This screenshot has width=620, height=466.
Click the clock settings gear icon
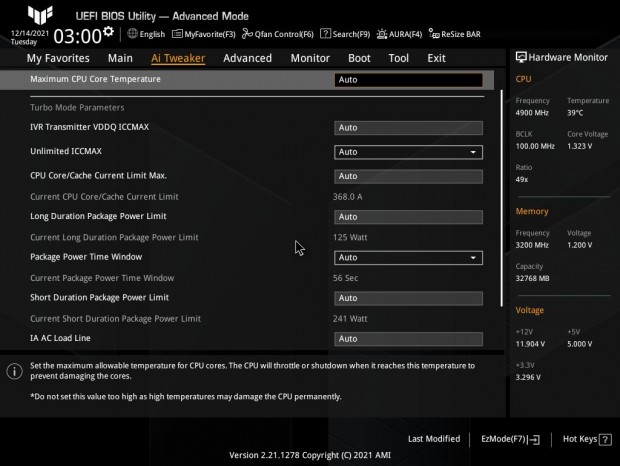point(108,31)
